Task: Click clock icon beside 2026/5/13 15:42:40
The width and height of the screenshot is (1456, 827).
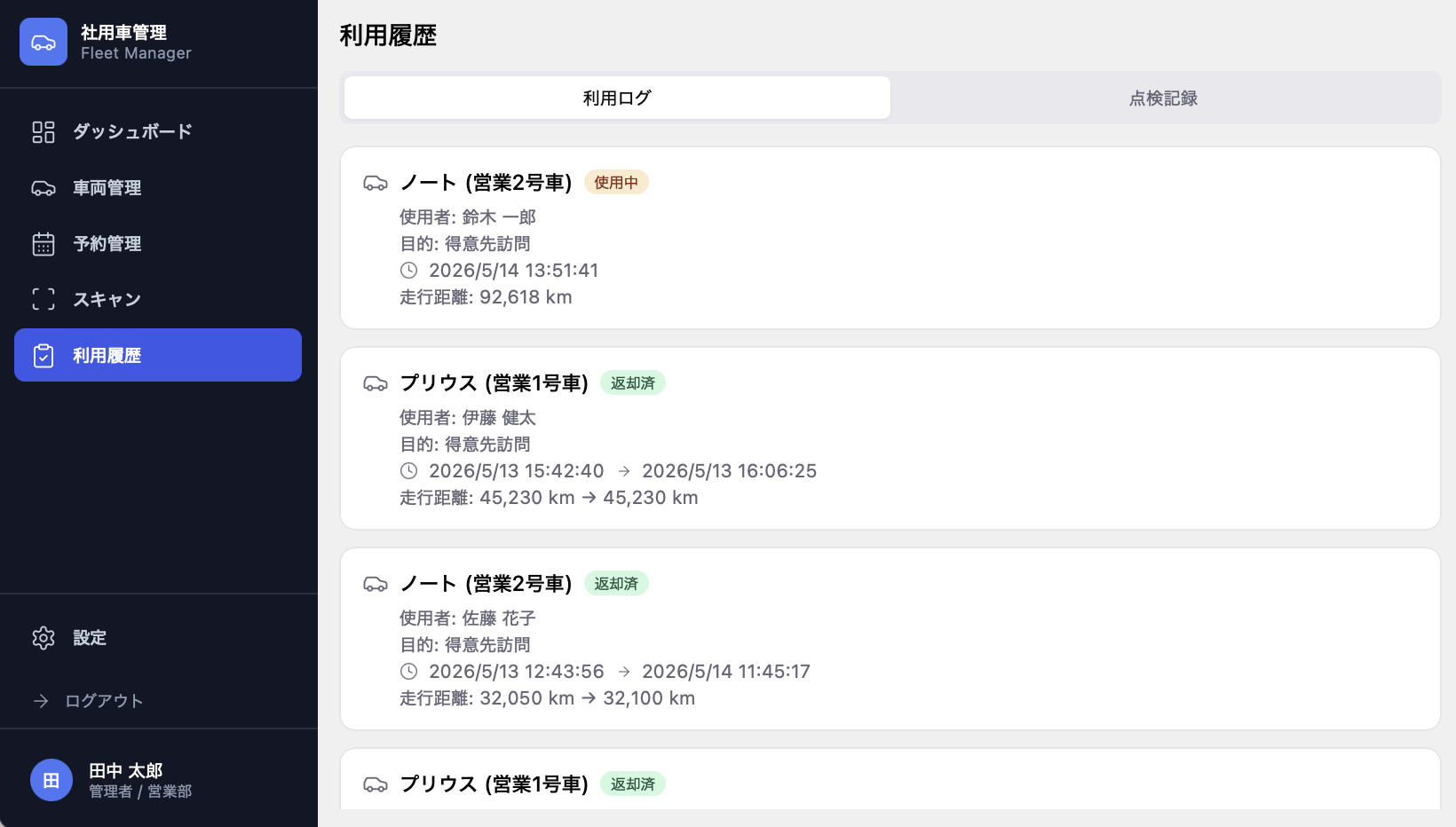Action: pyautogui.click(x=408, y=471)
